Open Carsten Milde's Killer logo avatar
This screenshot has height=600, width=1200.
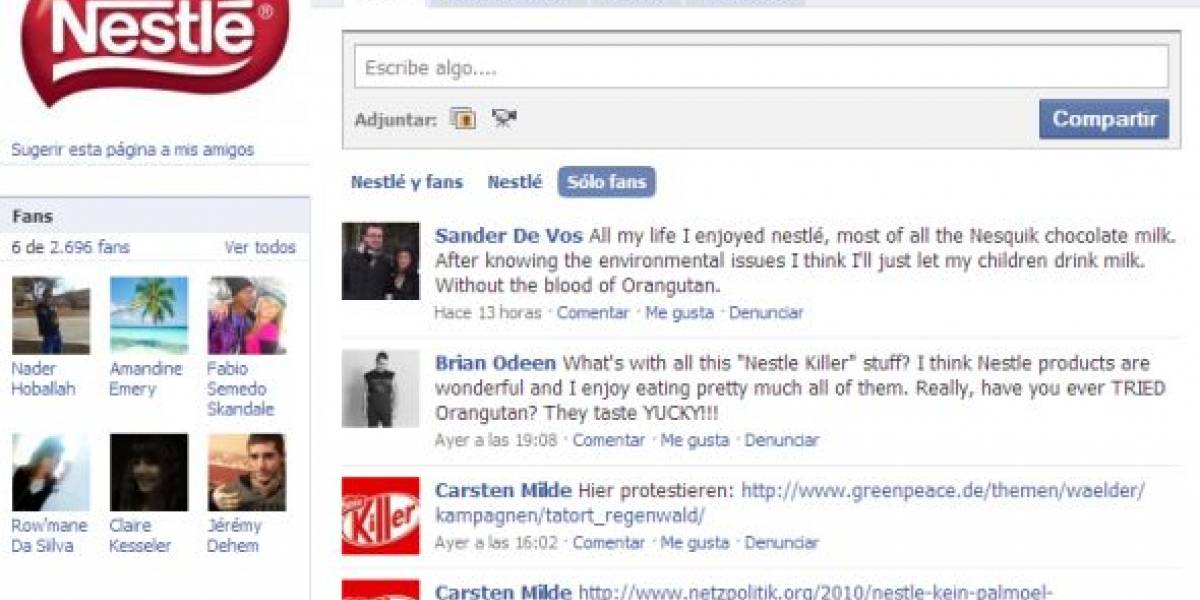click(381, 516)
